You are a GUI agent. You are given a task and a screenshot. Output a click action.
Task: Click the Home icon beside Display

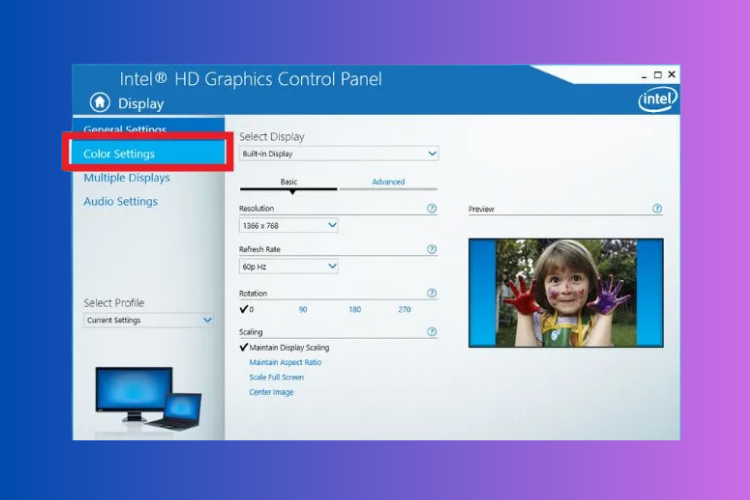(x=100, y=102)
